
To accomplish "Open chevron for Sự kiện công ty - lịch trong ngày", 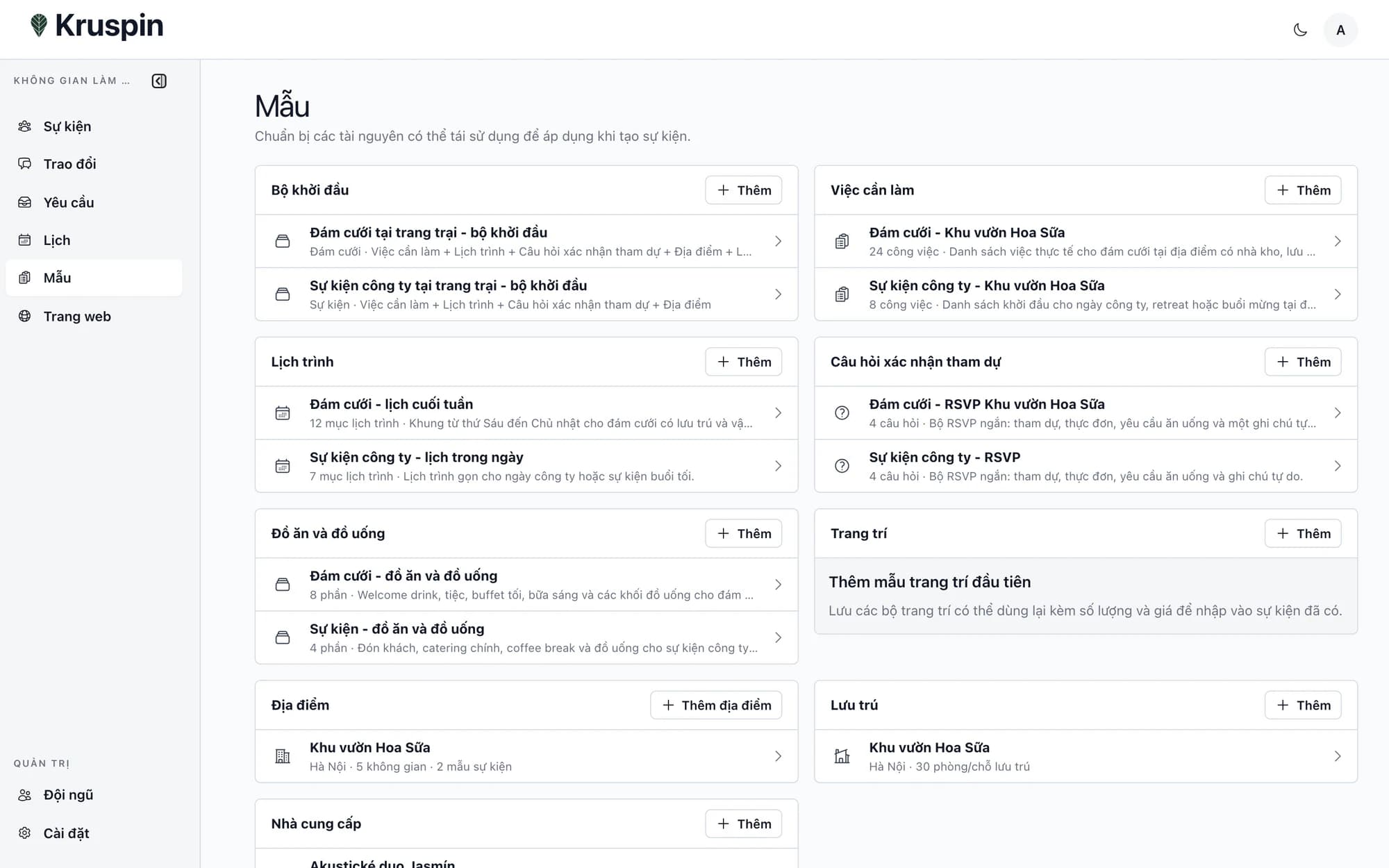I will click(x=778, y=466).
